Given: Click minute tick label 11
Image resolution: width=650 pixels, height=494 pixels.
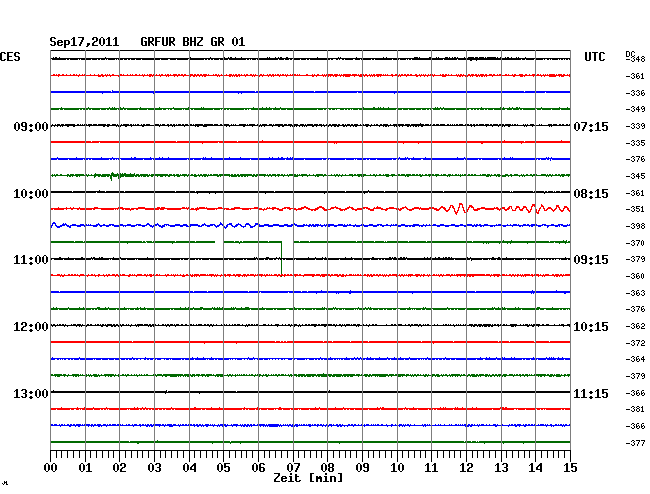Looking at the screenshot, I should click(x=431, y=468).
